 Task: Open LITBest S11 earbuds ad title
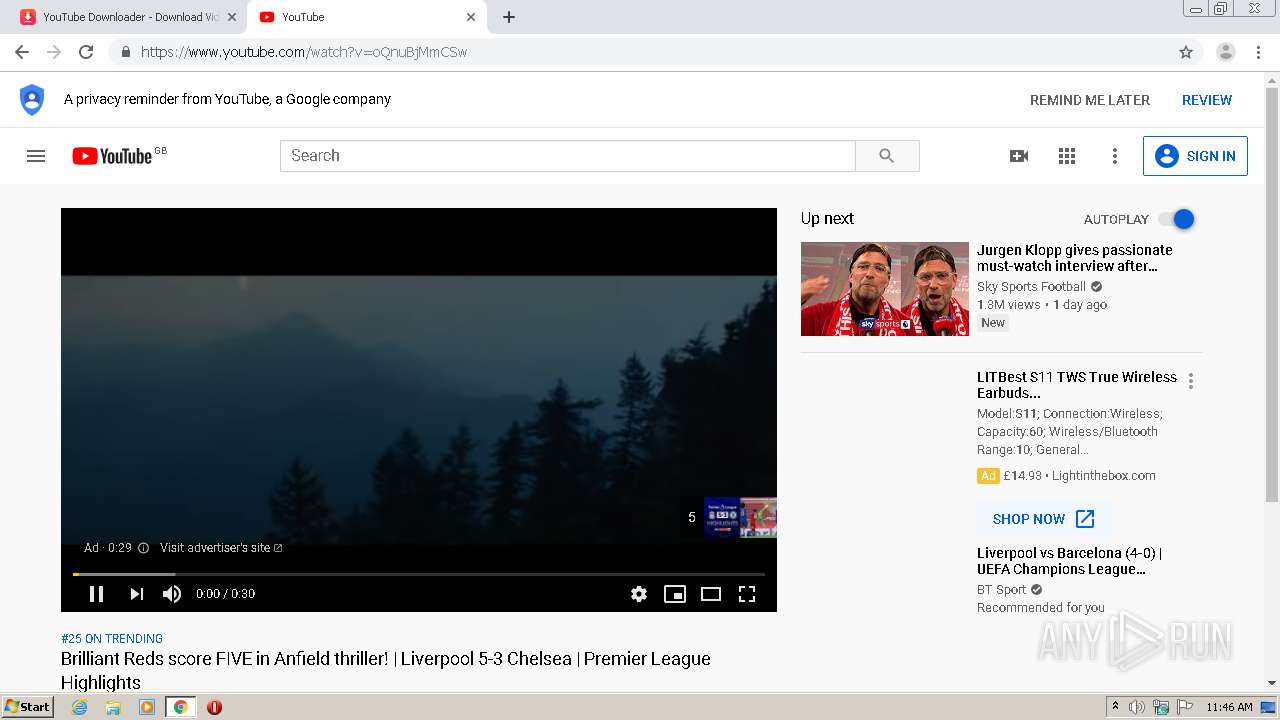click(x=1077, y=385)
